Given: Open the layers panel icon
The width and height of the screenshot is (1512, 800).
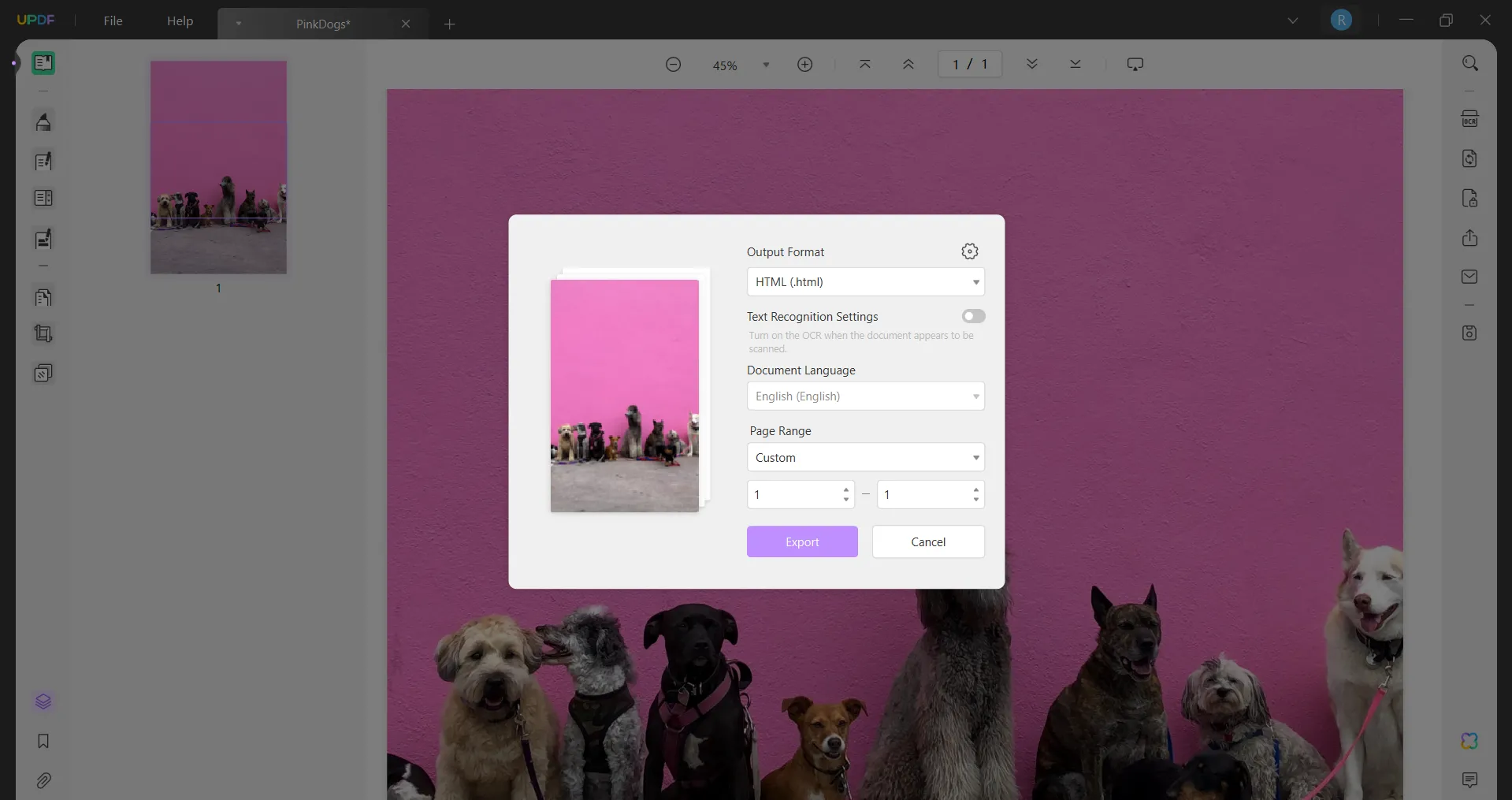Looking at the screenshot, I should click(x=43, y=701).
